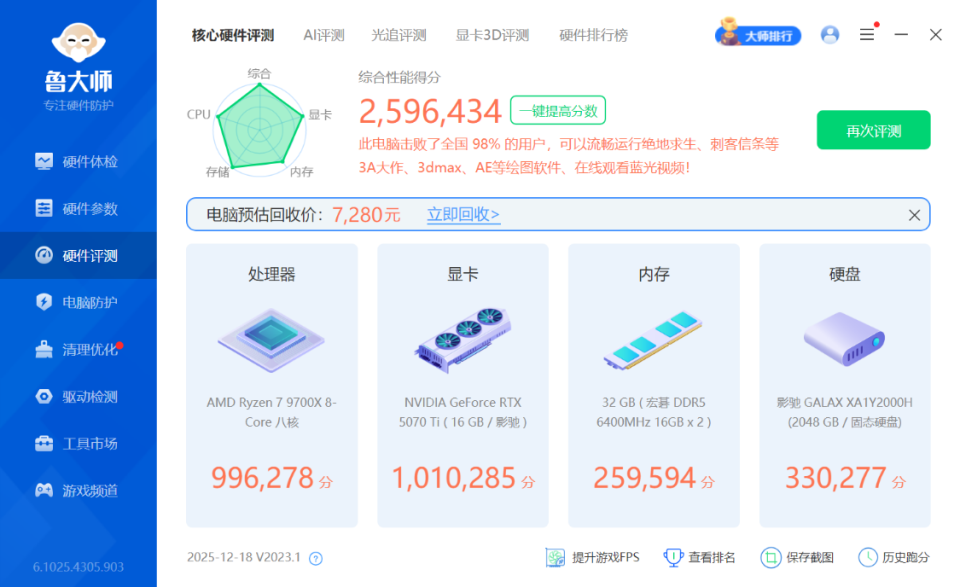Image resolution: width=960 pixels, height=587 pixels.
Task: Open the 游戏频道 game channel
Action: pos(77,490)
